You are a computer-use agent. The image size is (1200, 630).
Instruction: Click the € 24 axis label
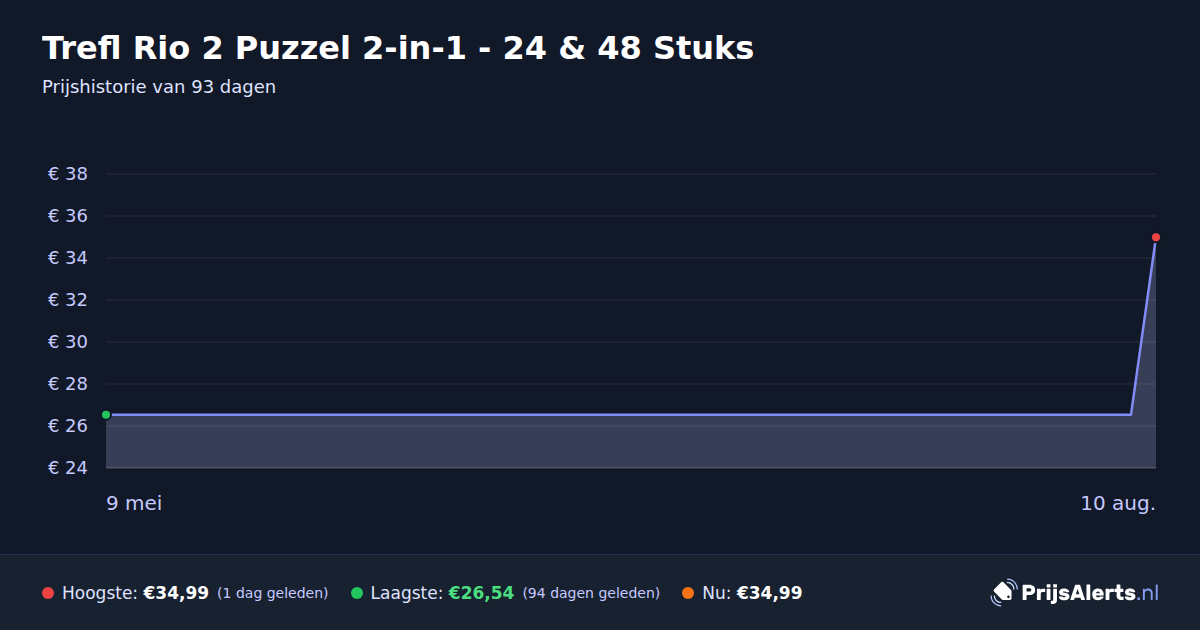[x=68, y=468]
